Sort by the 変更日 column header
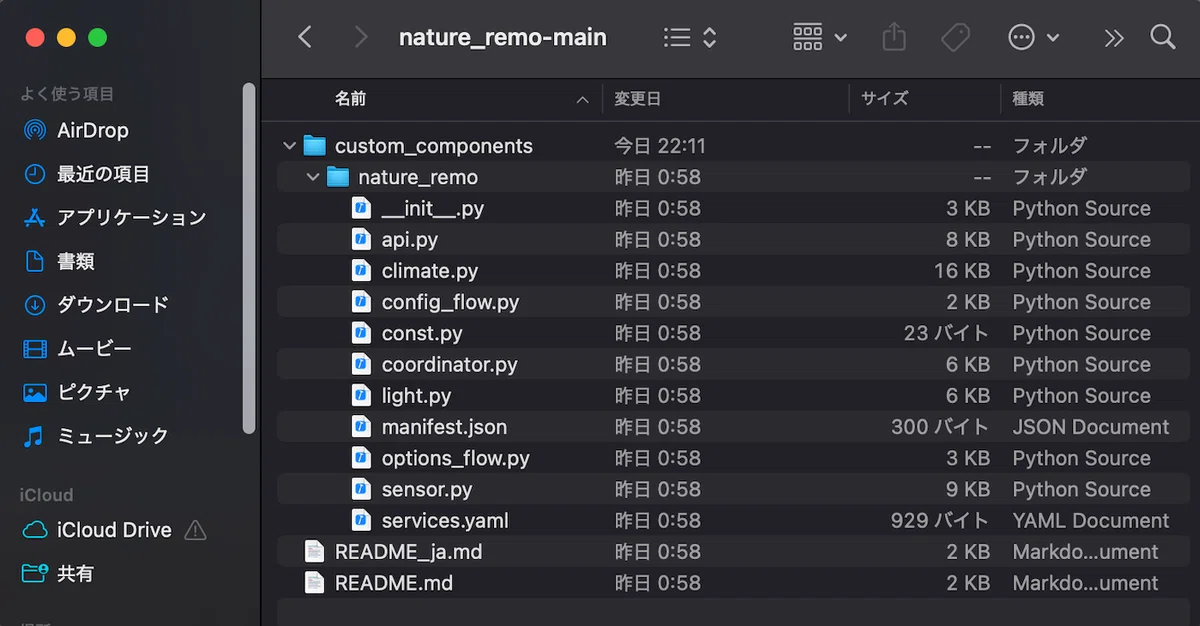The height and width of the screenshot is (626, 1200). point(637,99)
